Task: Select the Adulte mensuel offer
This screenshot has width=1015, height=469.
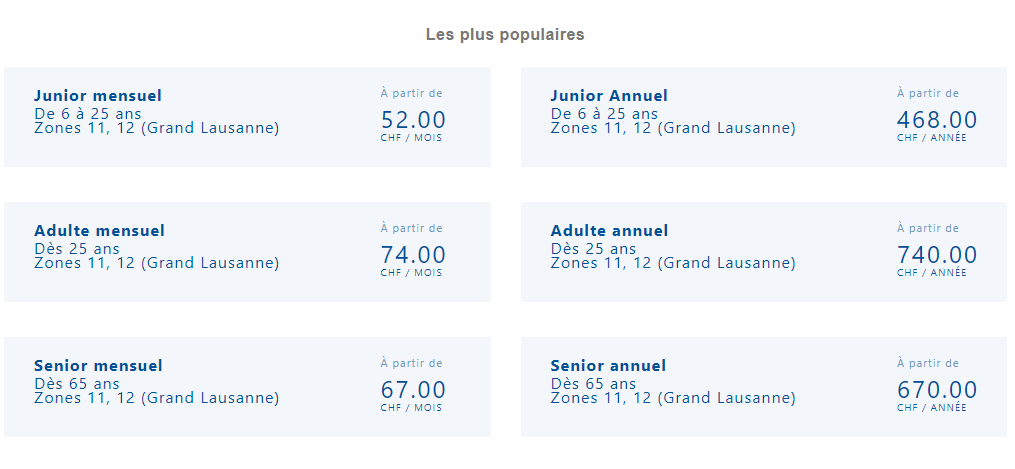Action: (x=247, y=252)
